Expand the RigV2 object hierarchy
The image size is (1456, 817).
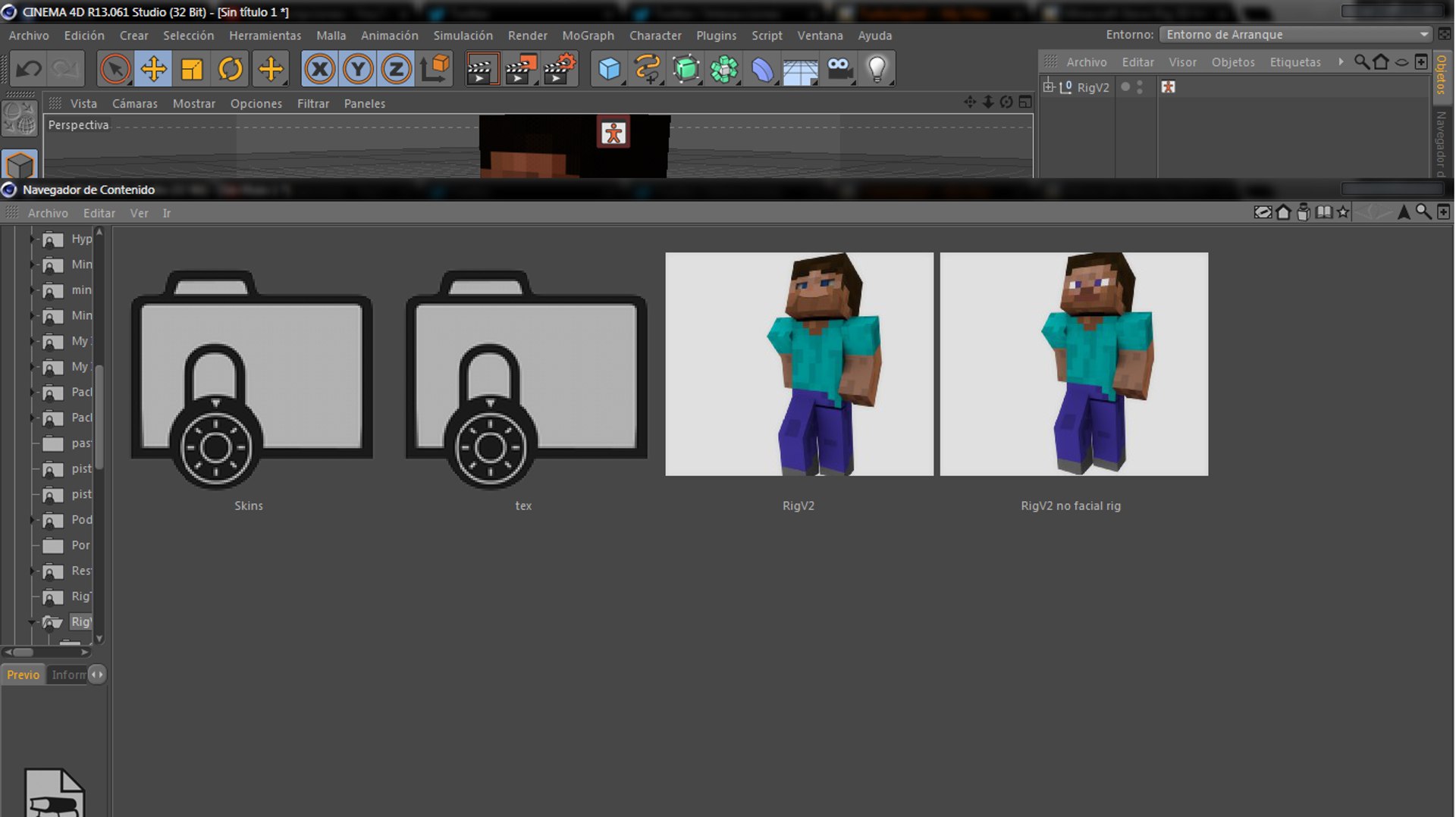click(x=1048, y=87)
